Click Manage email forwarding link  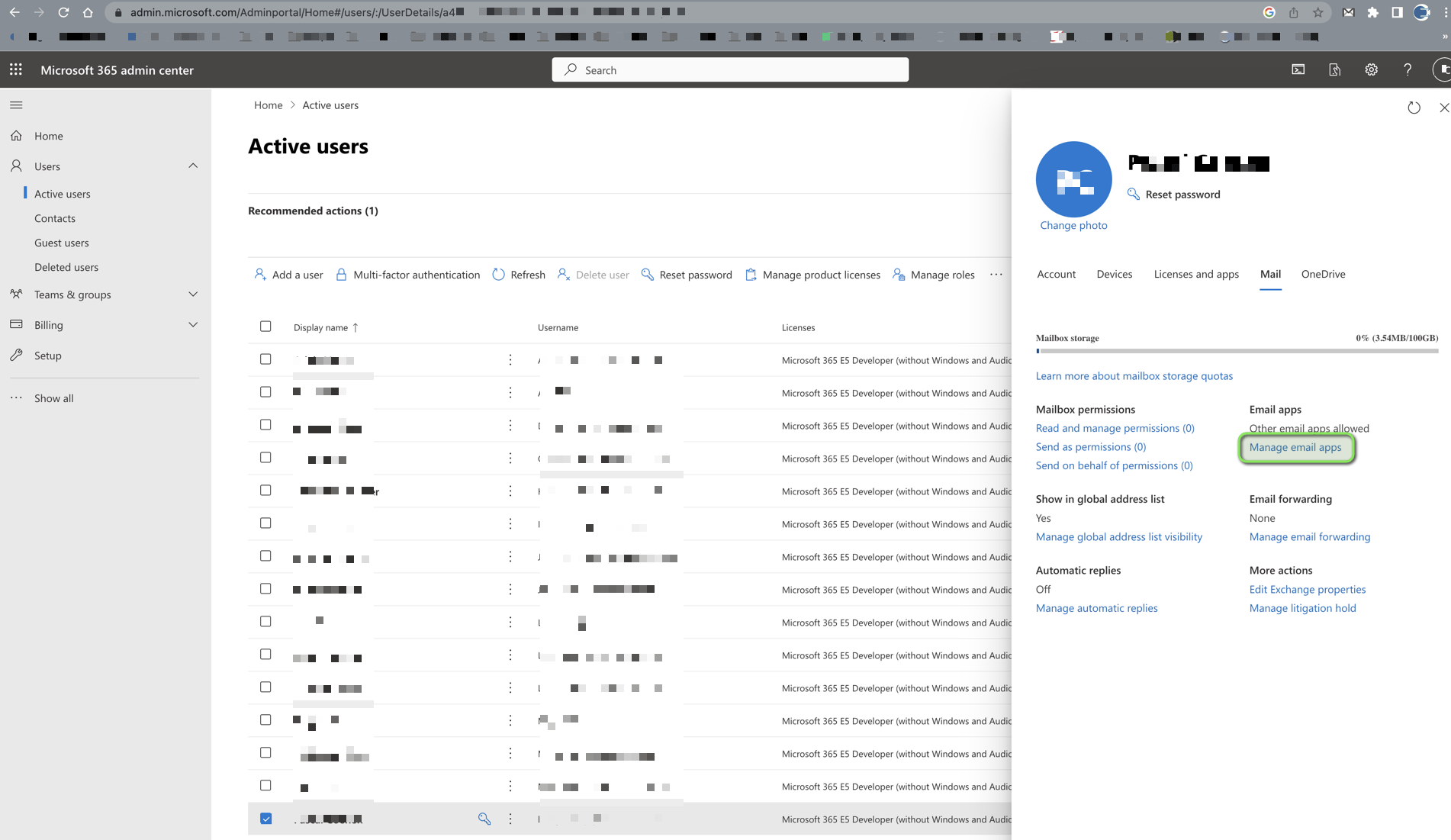[x=1309, y=537]
